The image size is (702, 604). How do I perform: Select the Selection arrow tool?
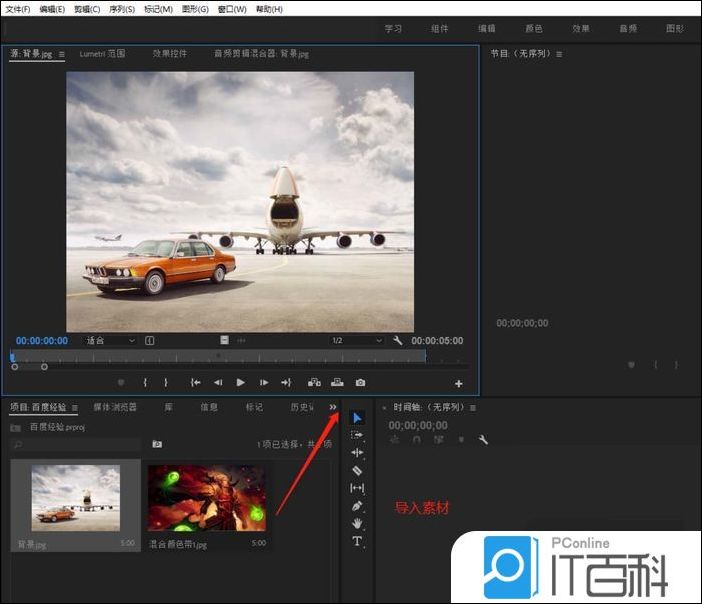pos(358,417)
